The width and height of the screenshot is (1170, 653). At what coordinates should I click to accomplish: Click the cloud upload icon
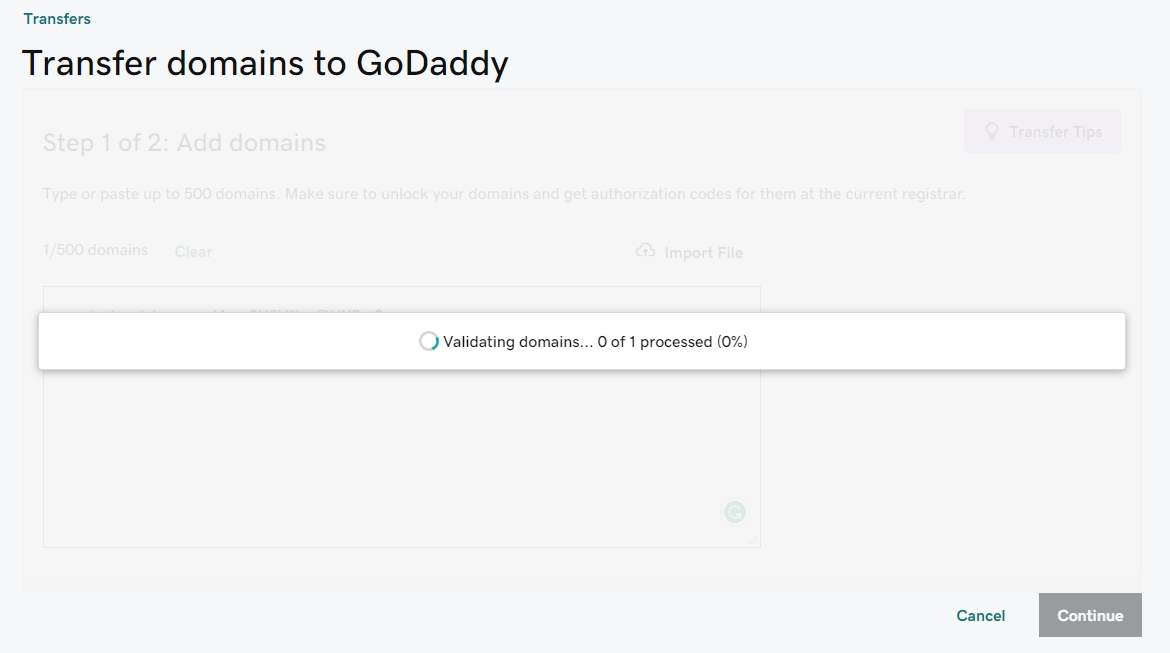(646, 251)
